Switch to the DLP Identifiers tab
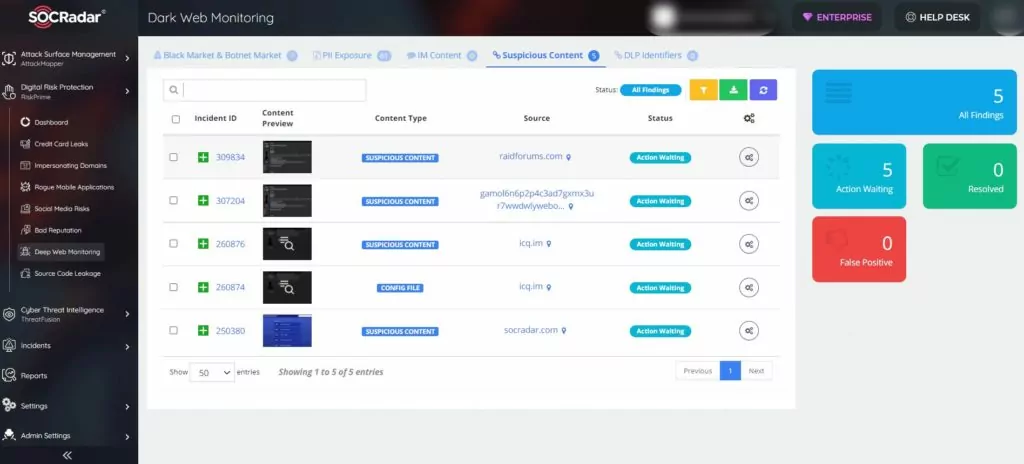 coord(656,56)
